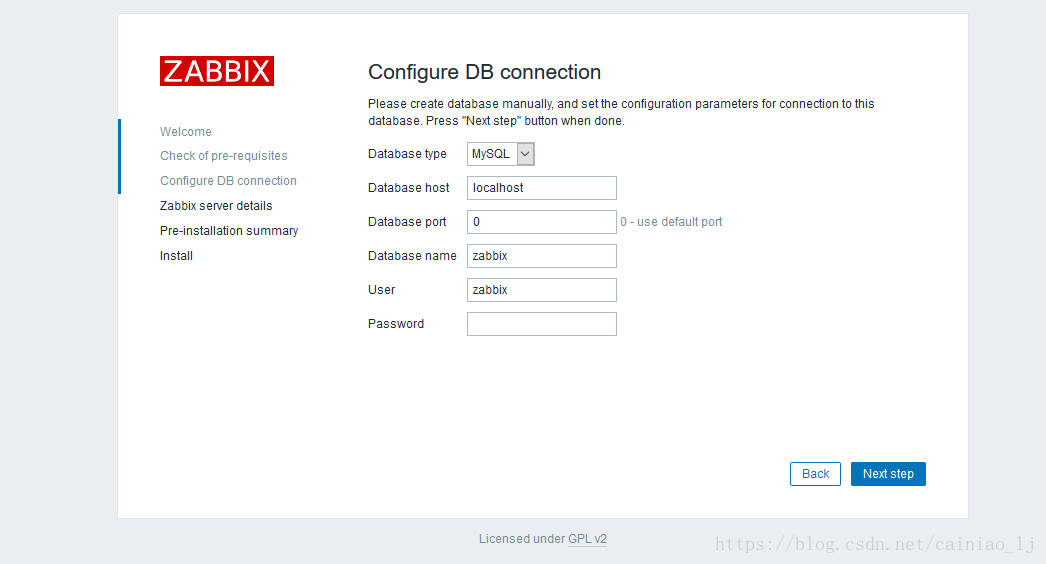Select Welcome step in sidebar

coord(185,132)
